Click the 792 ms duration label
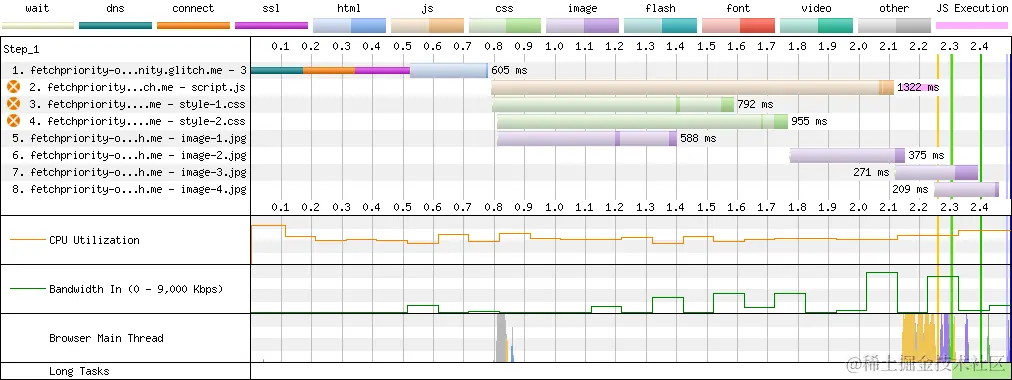Viewport: 1012px width, 380px height. [x=755, y=104]
